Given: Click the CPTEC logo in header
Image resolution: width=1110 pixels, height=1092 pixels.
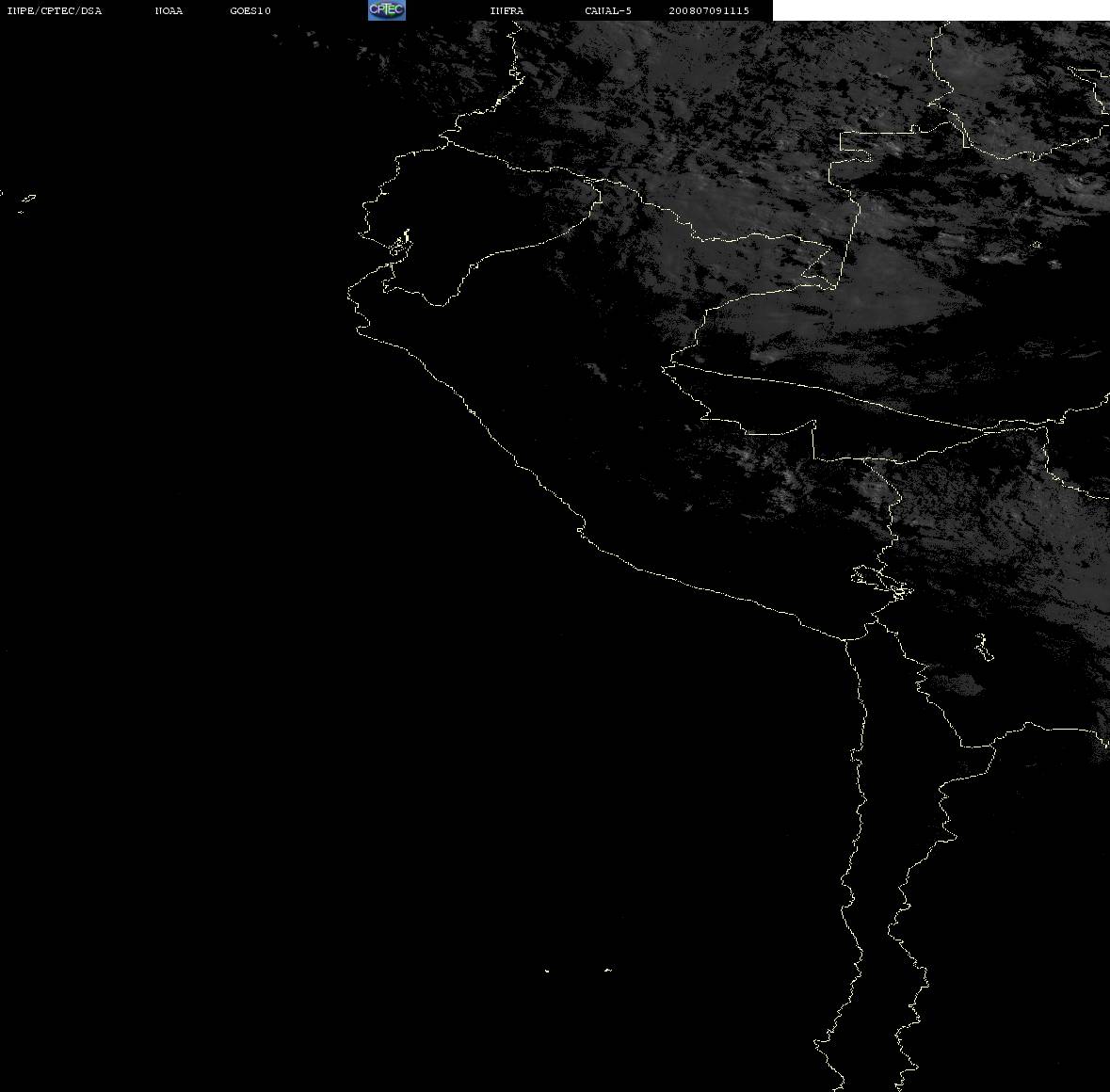Looking at the screenshot, I should pos(387,10).
